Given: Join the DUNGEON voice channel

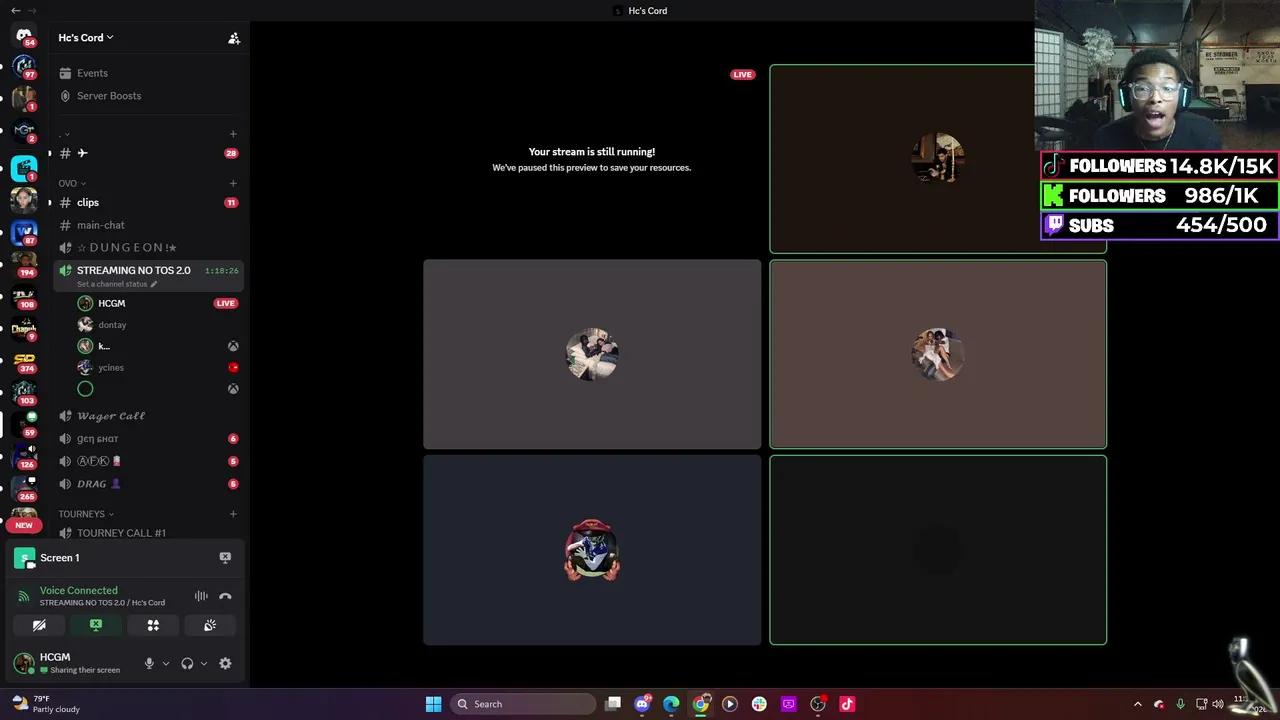Looking at the screenshot, I should pyautogui.click(x=148, y=247).
